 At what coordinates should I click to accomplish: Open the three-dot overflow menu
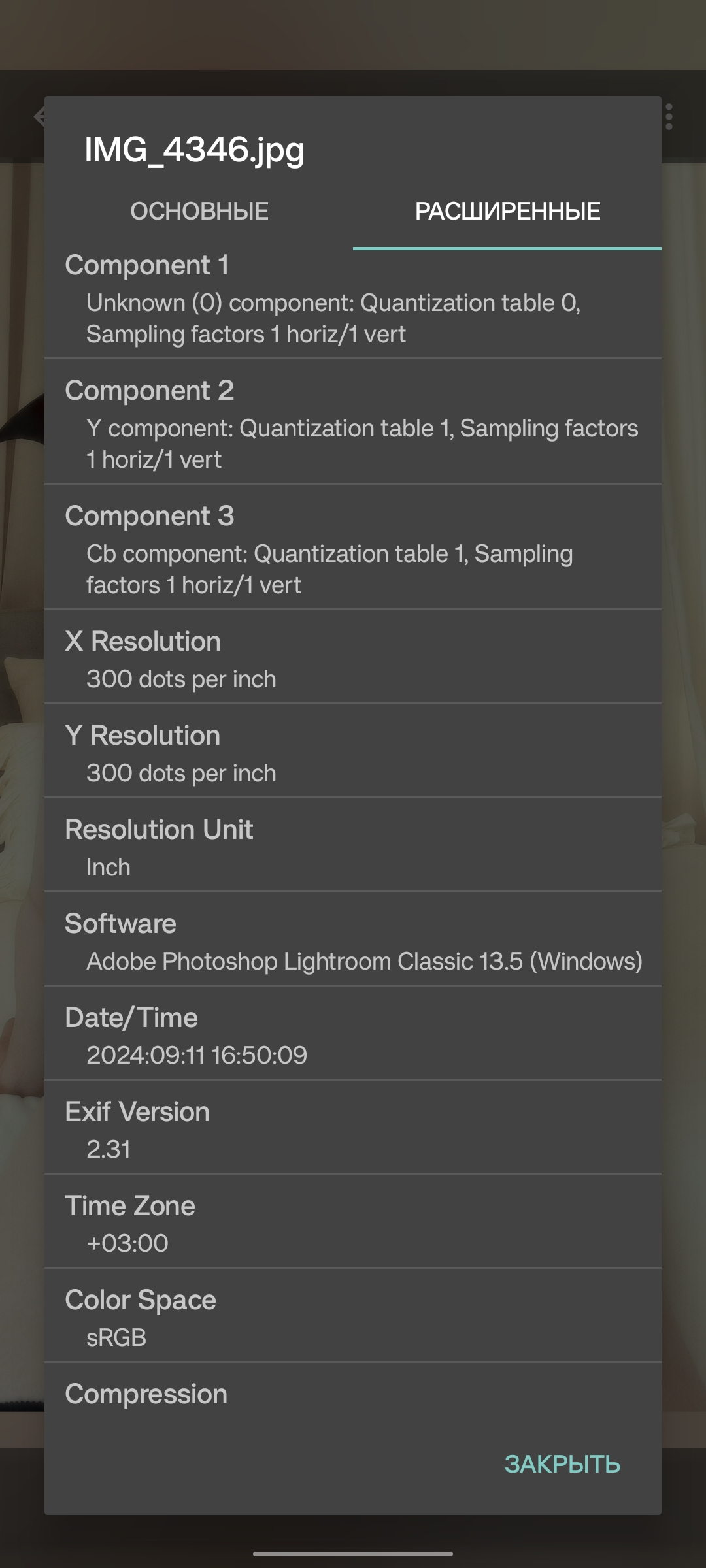(x=669, y=117)
